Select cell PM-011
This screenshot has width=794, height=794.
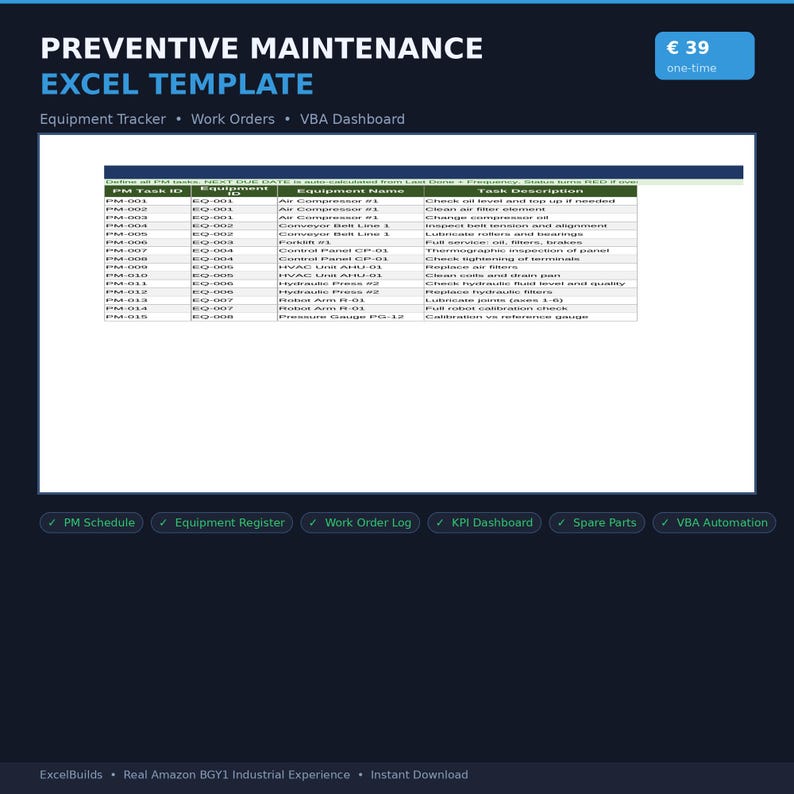coord(147,284)
